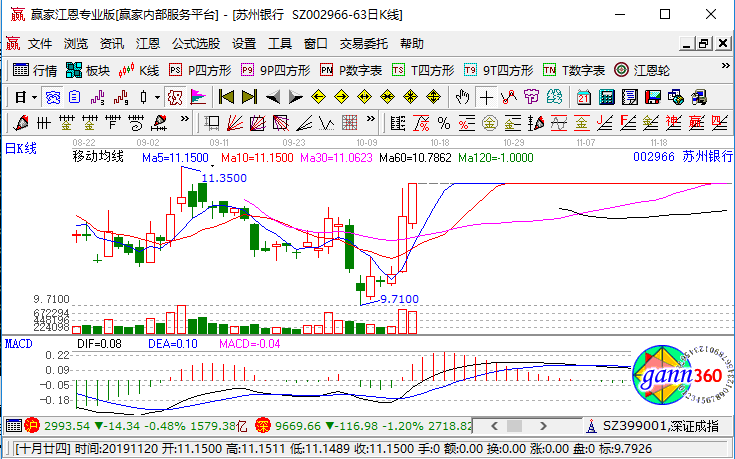735x459 pixels.
Task: Click the magenta and teal flag chart icon
Action: coord(198,98)
